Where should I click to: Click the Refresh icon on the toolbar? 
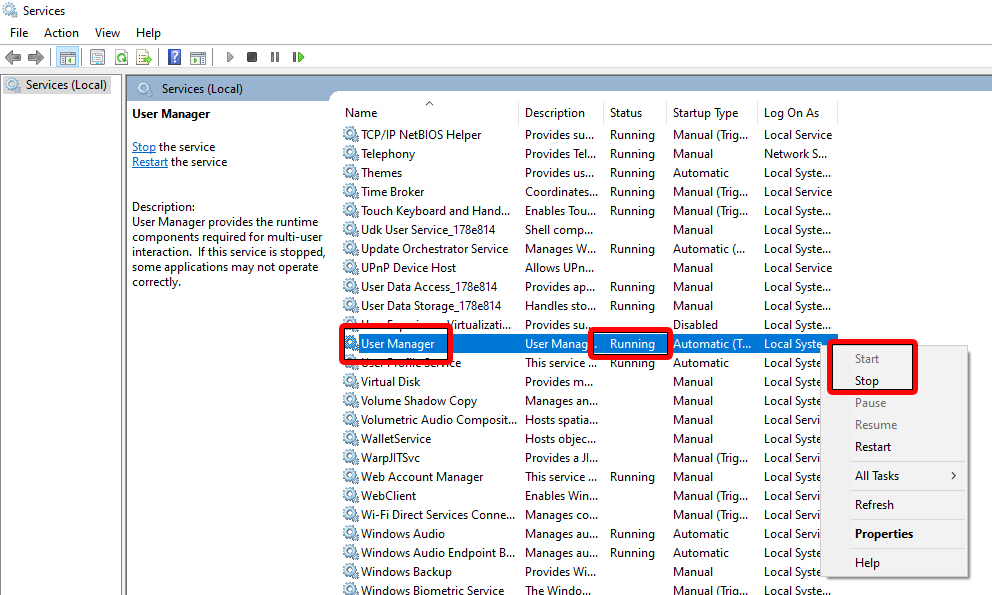tap(120, 57)
